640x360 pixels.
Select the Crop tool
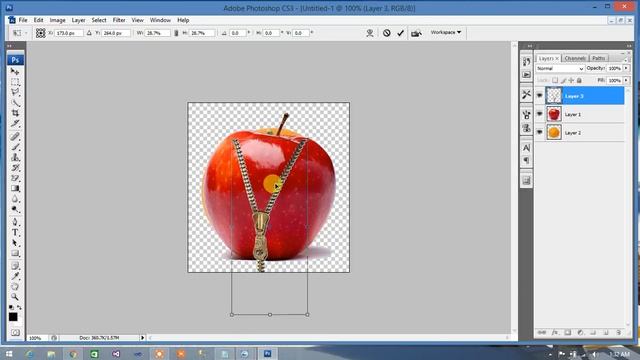pos(15,113)
